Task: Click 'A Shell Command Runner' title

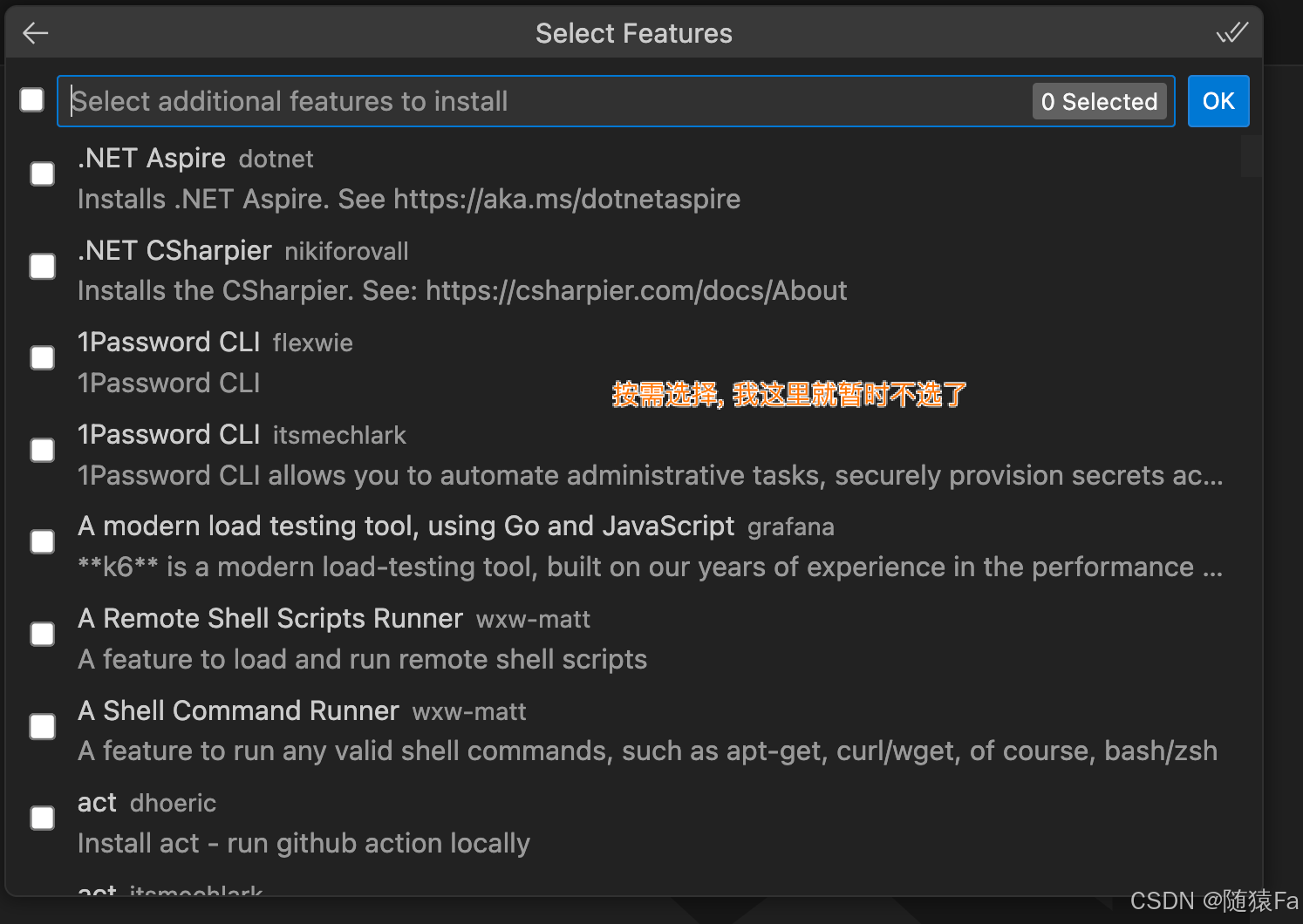Action: click(x=238, y=710)
